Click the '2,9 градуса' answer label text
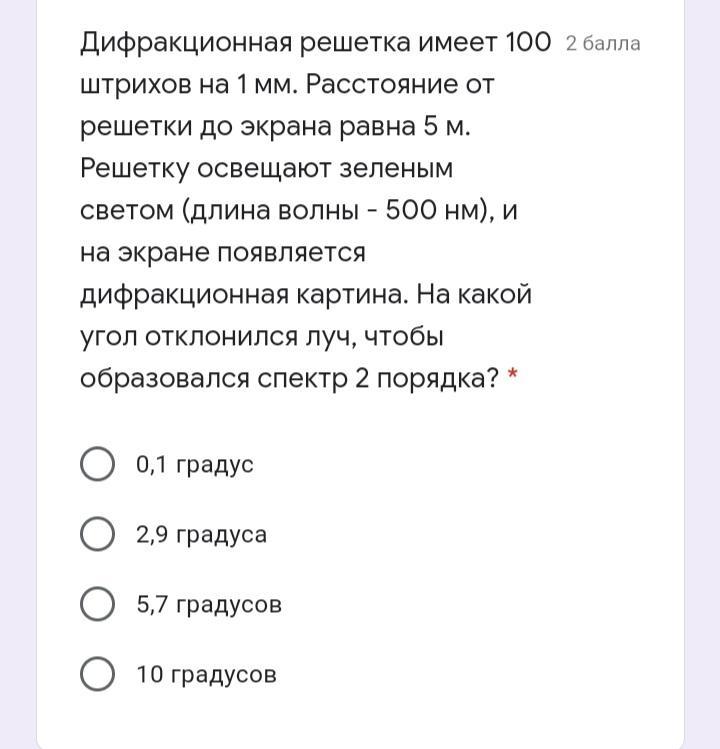720x749 pixels. 202,535
